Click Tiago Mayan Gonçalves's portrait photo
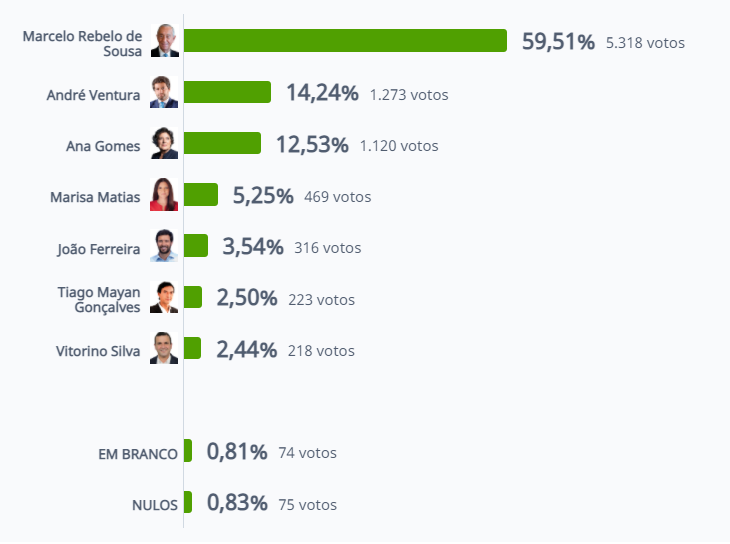730x544 pixels. coord(164,297)
